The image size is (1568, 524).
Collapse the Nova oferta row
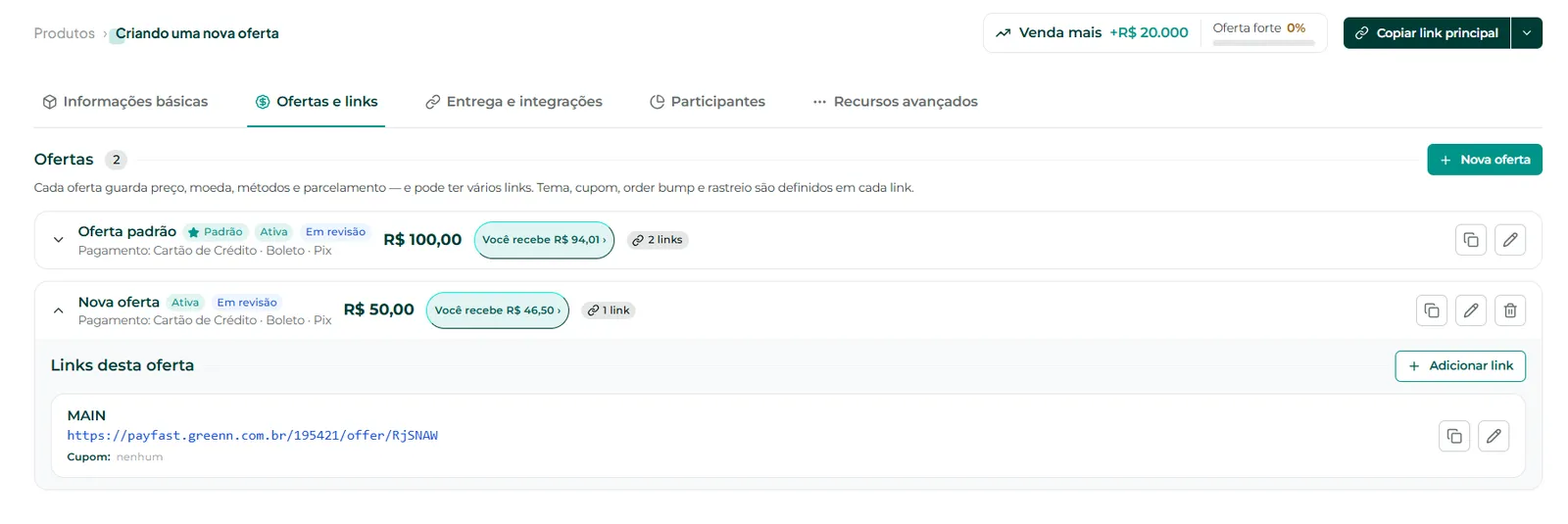click(x=58, y=310)
